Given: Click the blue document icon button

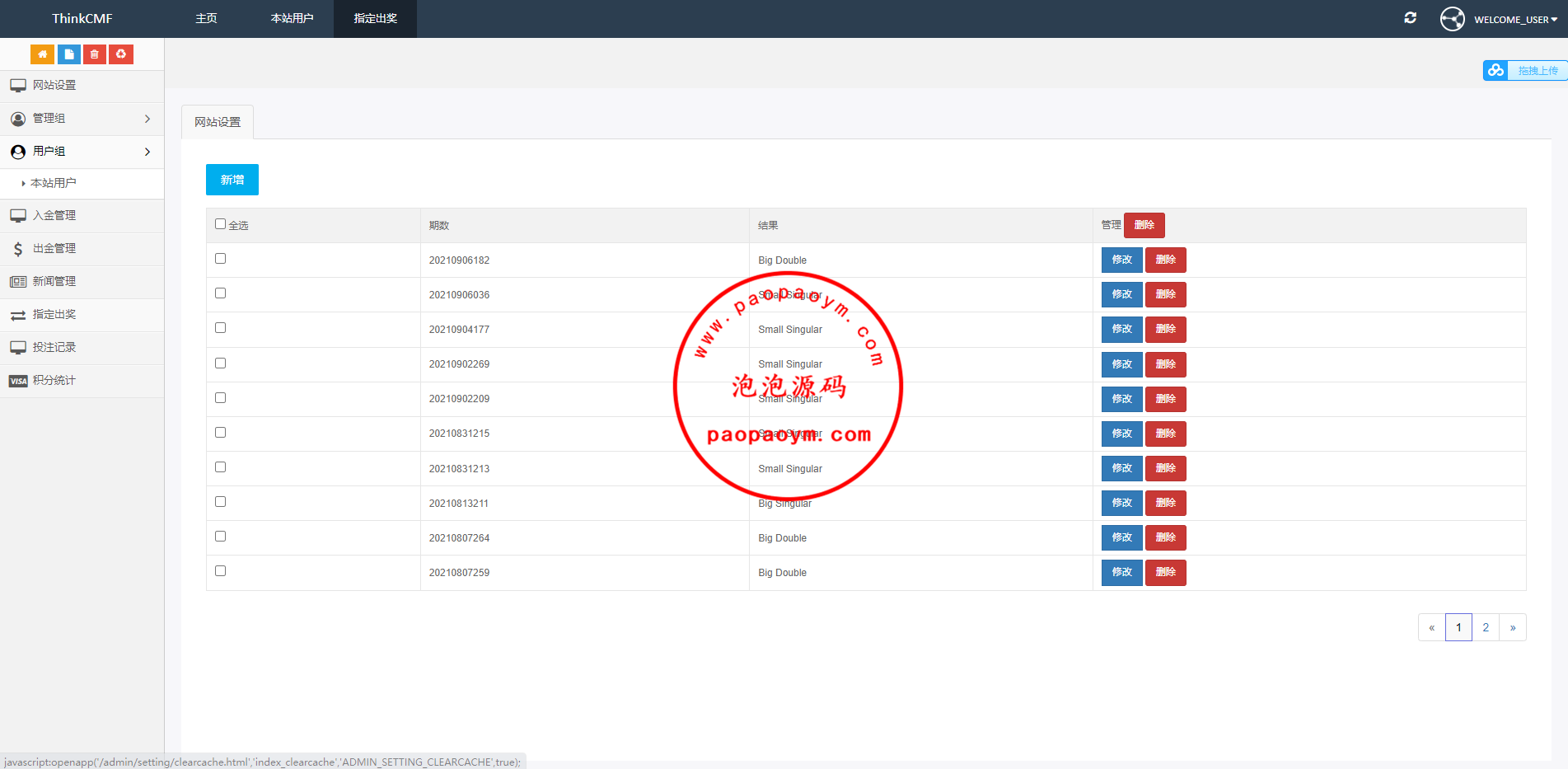Looking at the screenshot, I should point(69,54).
